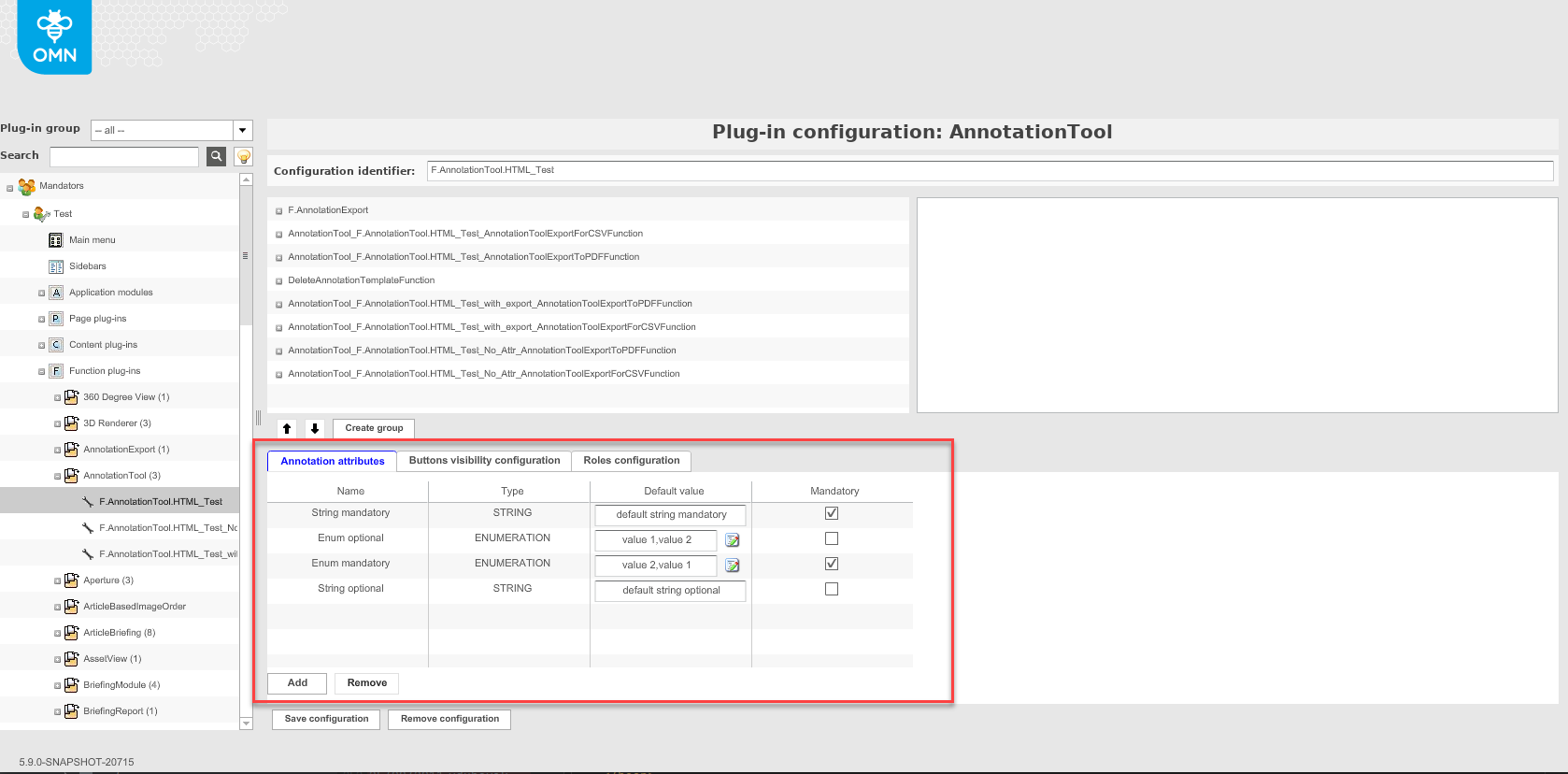Edit enumeration values for Enum mandatory

coord(733,566)
